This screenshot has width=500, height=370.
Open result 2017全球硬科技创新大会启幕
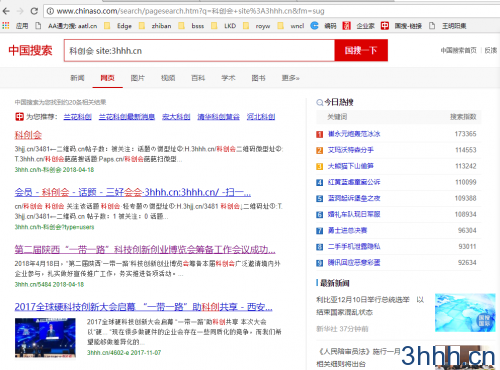click(143, 307)
